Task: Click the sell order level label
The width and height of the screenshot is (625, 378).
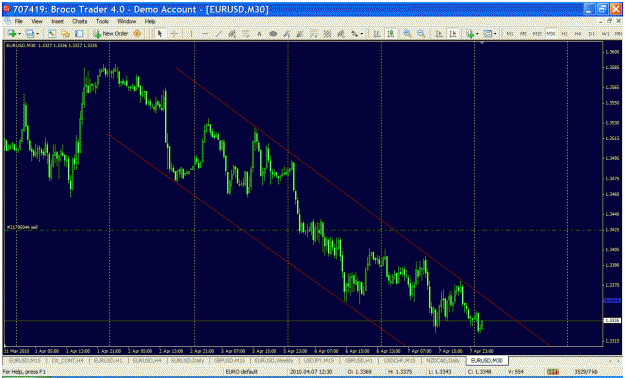Action: (x=22, y=227)
